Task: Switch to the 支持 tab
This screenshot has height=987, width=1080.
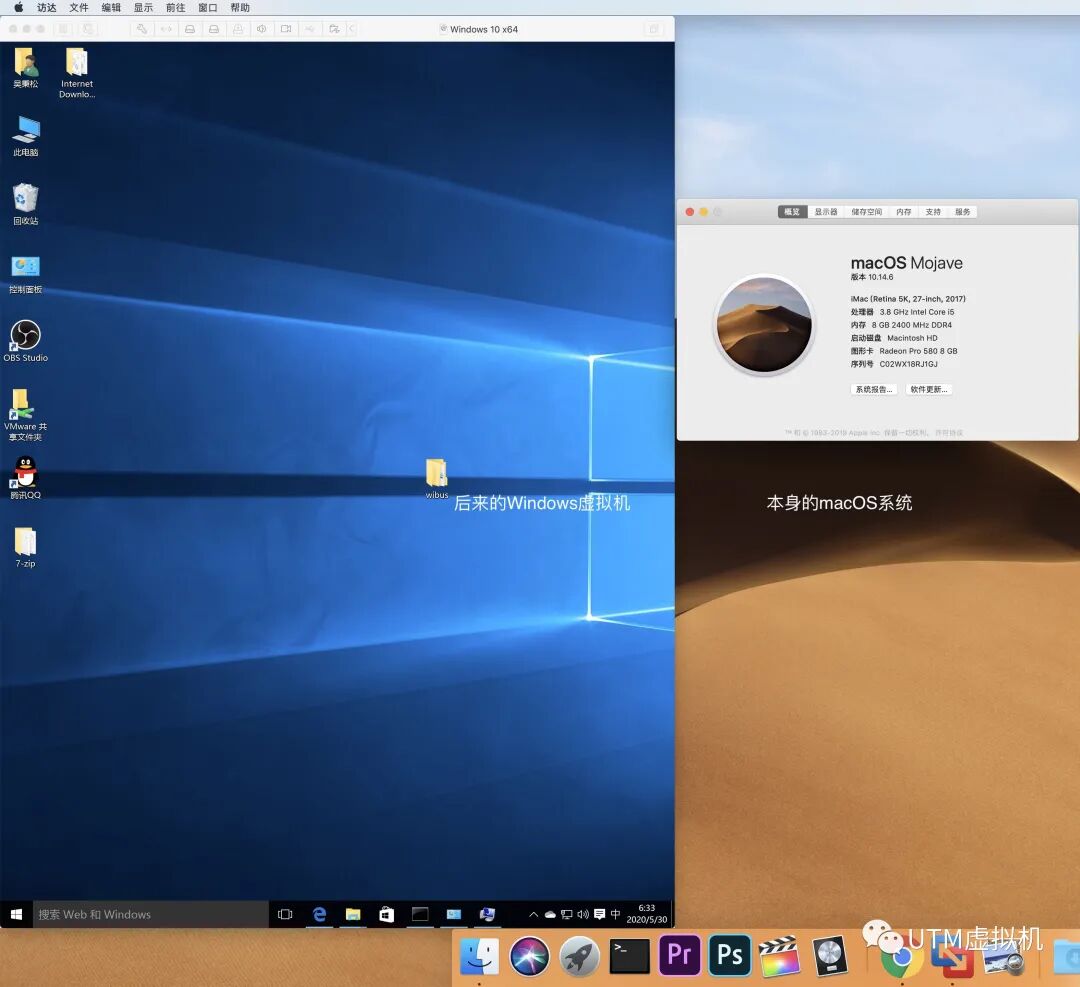Action: coord(933,211)
